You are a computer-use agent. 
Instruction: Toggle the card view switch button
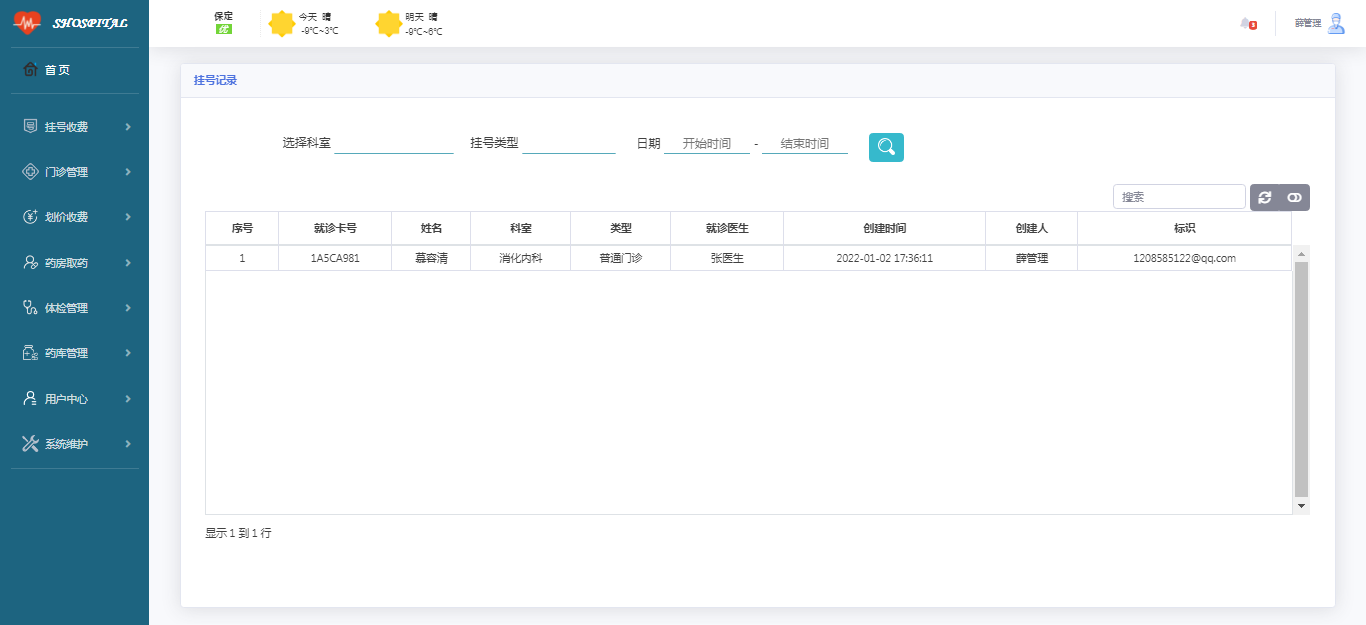(1294, 198)
